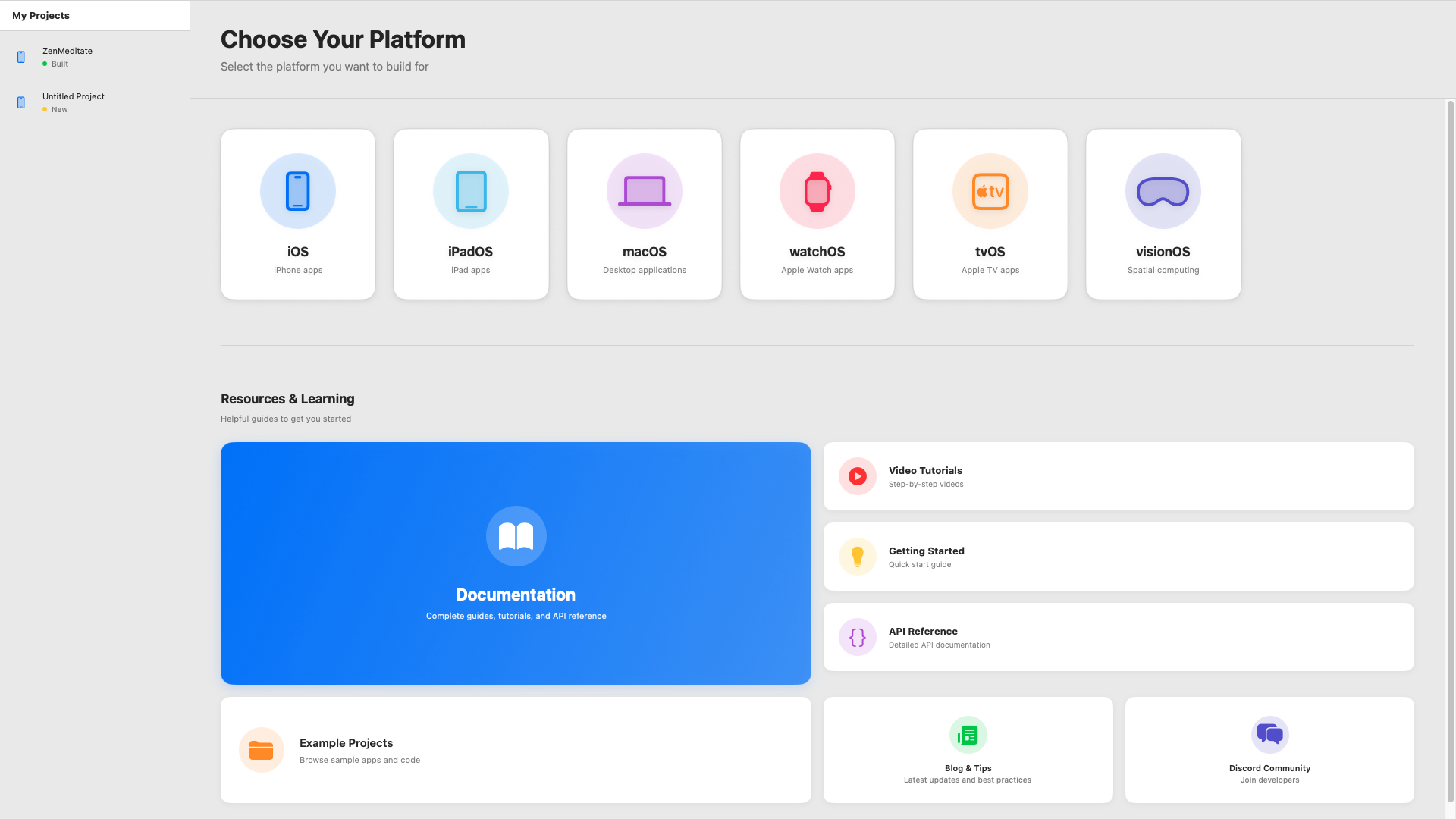Choose the iPadOS tablet icon
The width and height of the screenshot is (1456, 819).
[x=471, y=191]
